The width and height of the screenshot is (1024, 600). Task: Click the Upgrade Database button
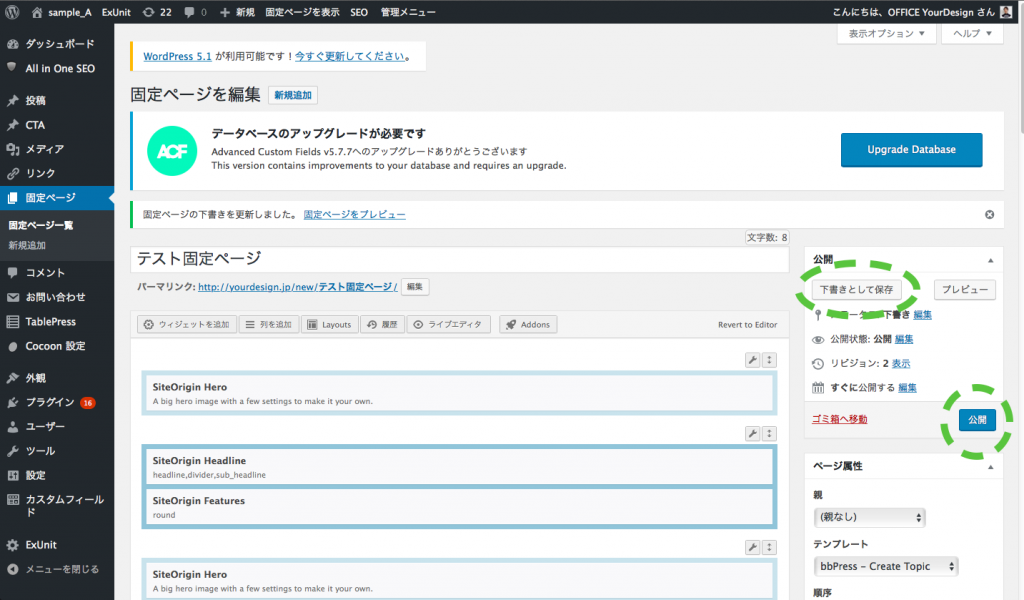(x=911, y=149)
